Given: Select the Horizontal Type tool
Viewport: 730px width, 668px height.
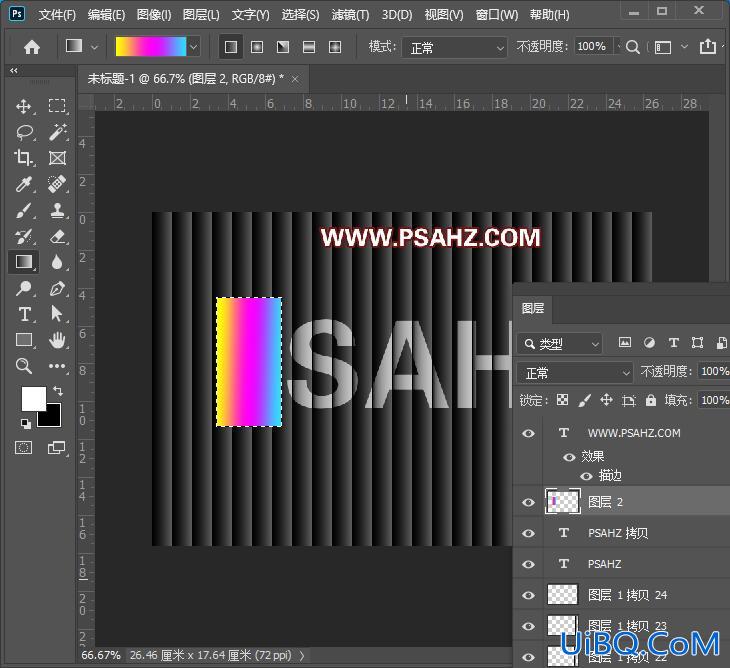Looking at the screenshot, I should 24,314.
